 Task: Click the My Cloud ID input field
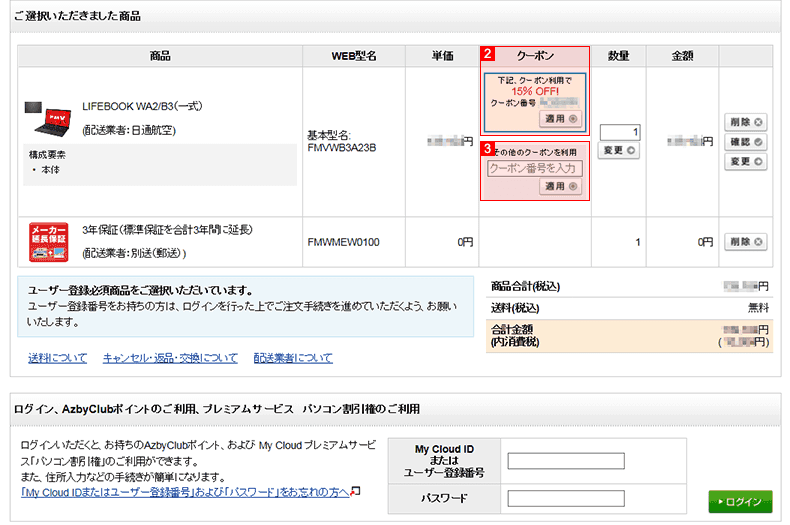tap(566, 461)
